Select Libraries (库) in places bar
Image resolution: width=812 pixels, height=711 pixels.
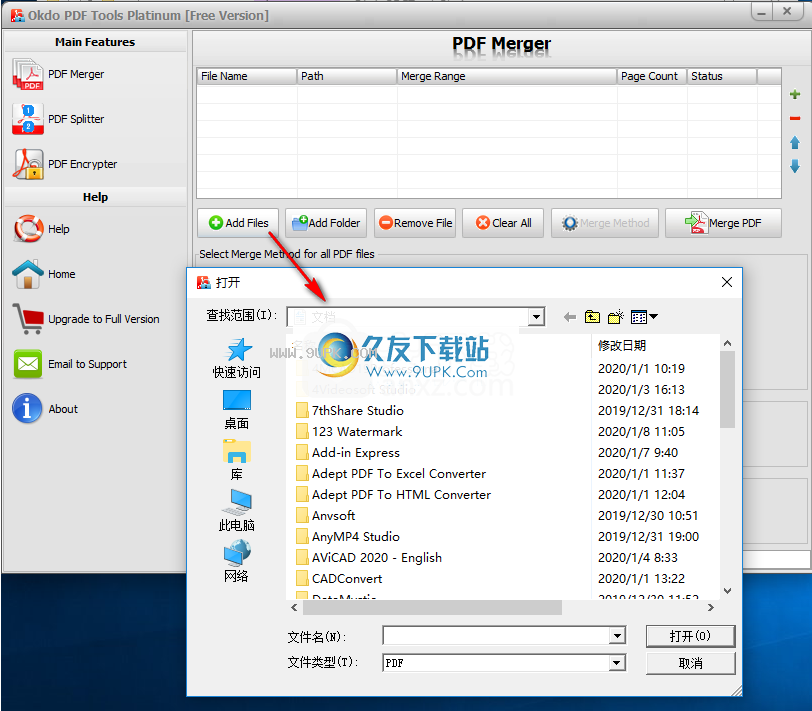click(237, 460)
